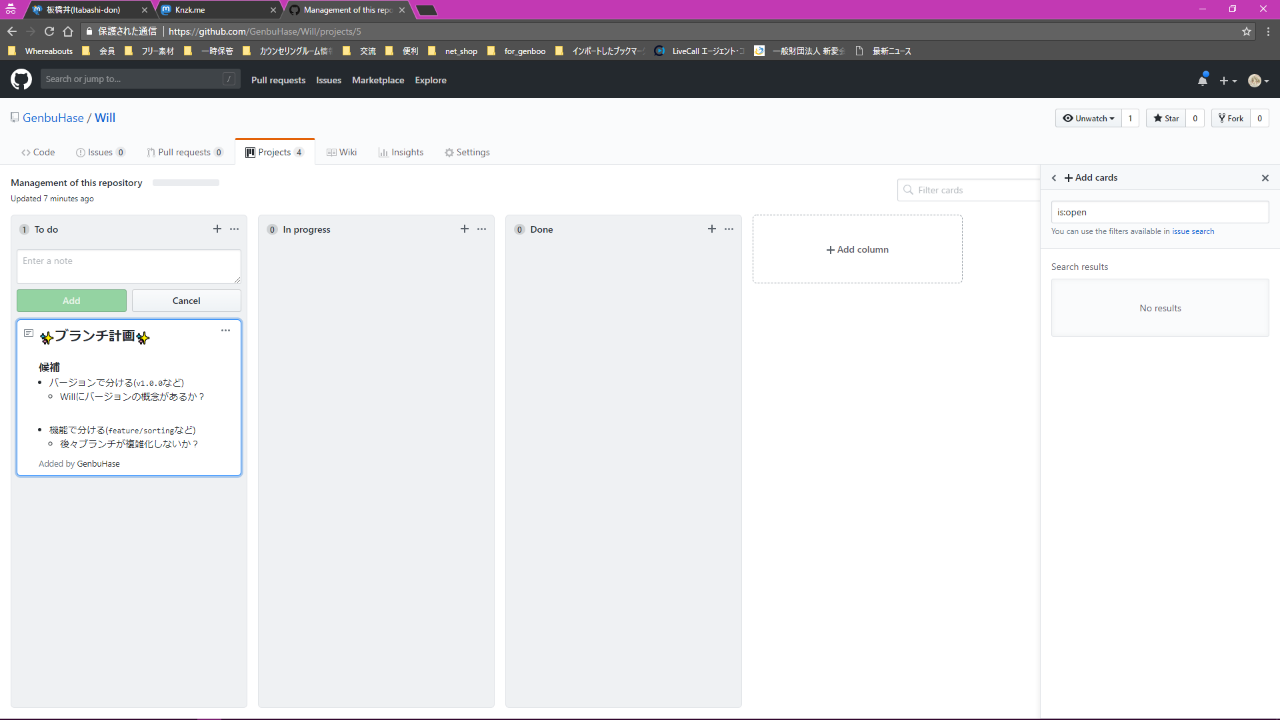
Task: Click plus icon on Done column
Action: (x=711, y=229)
